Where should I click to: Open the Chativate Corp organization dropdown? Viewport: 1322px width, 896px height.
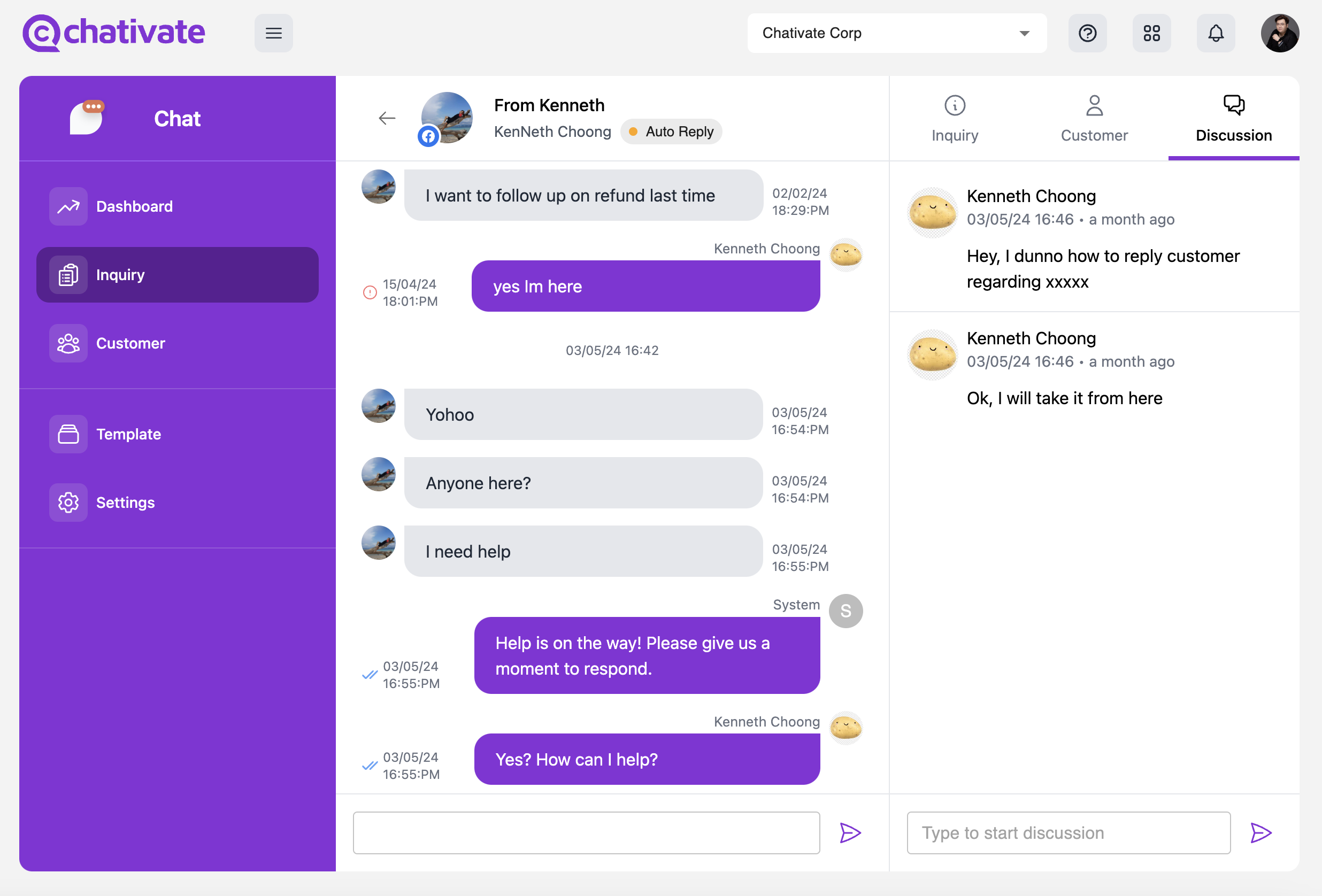click(x=896, y=33)
